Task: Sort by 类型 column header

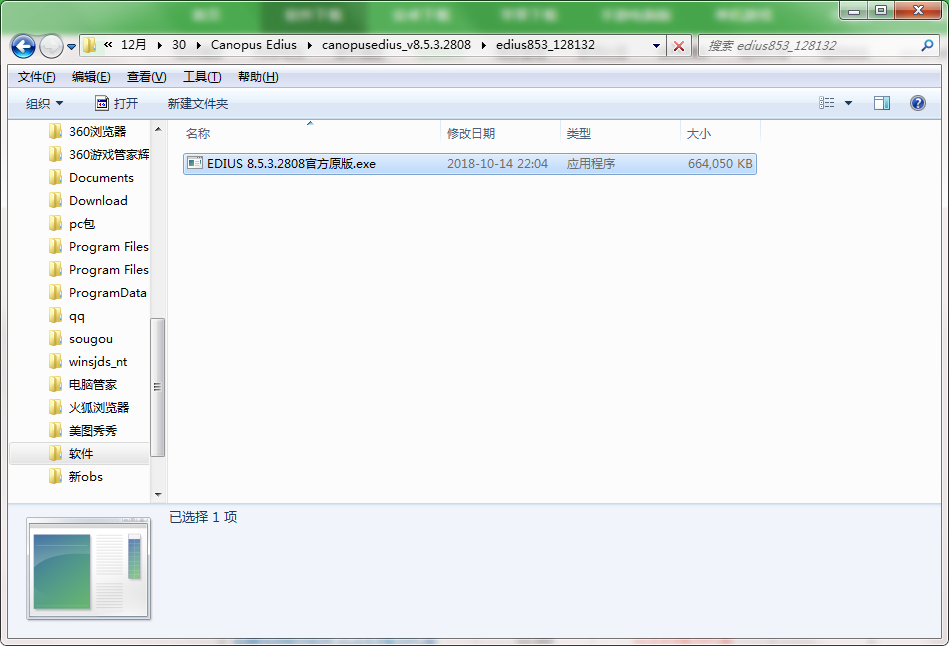Action: [x=620, y=133]
